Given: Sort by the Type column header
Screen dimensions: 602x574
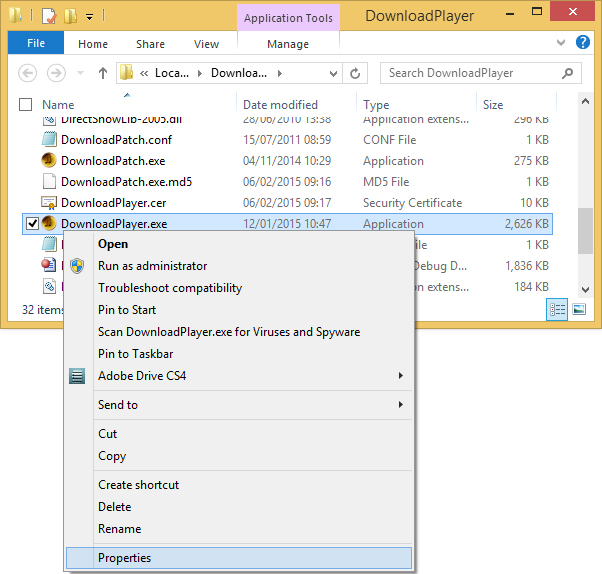Looking at the screenshot, I should 376,105.
